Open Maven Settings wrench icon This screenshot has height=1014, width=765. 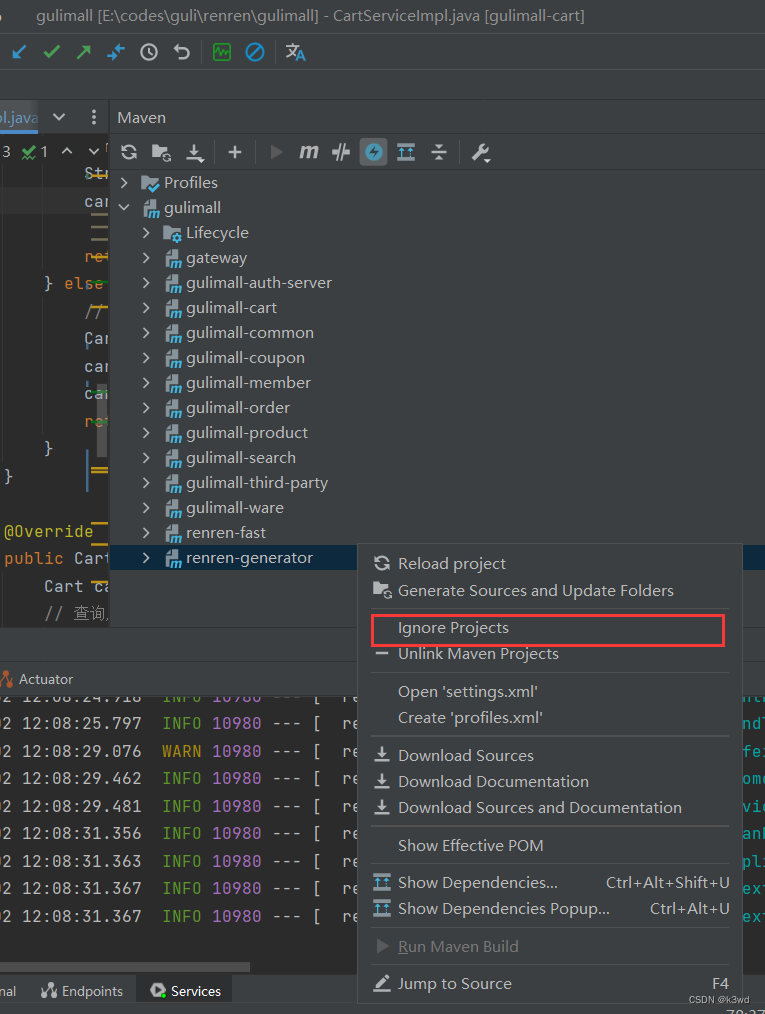pos(480,153)
